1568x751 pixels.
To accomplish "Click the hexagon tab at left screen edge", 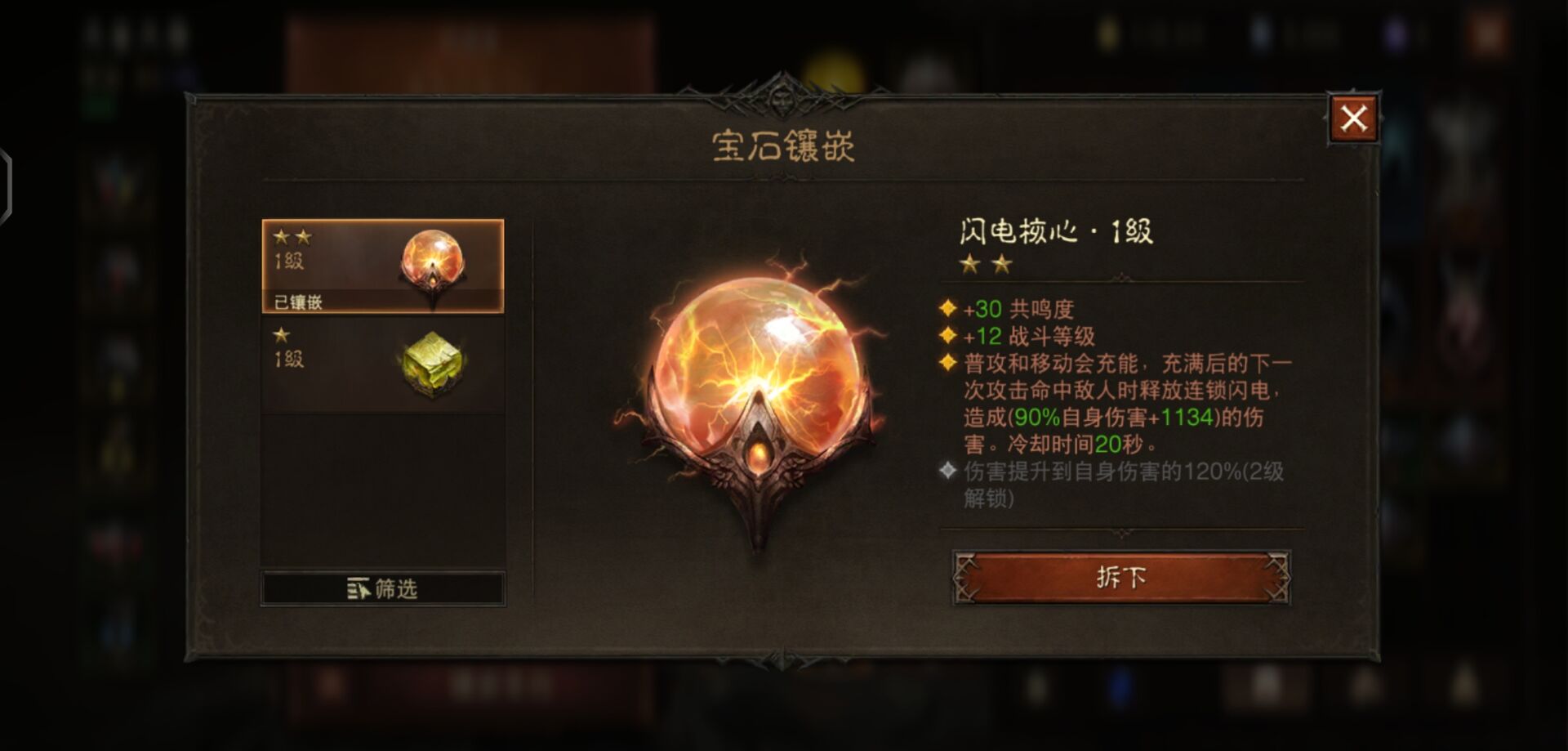I will [5, 186].
